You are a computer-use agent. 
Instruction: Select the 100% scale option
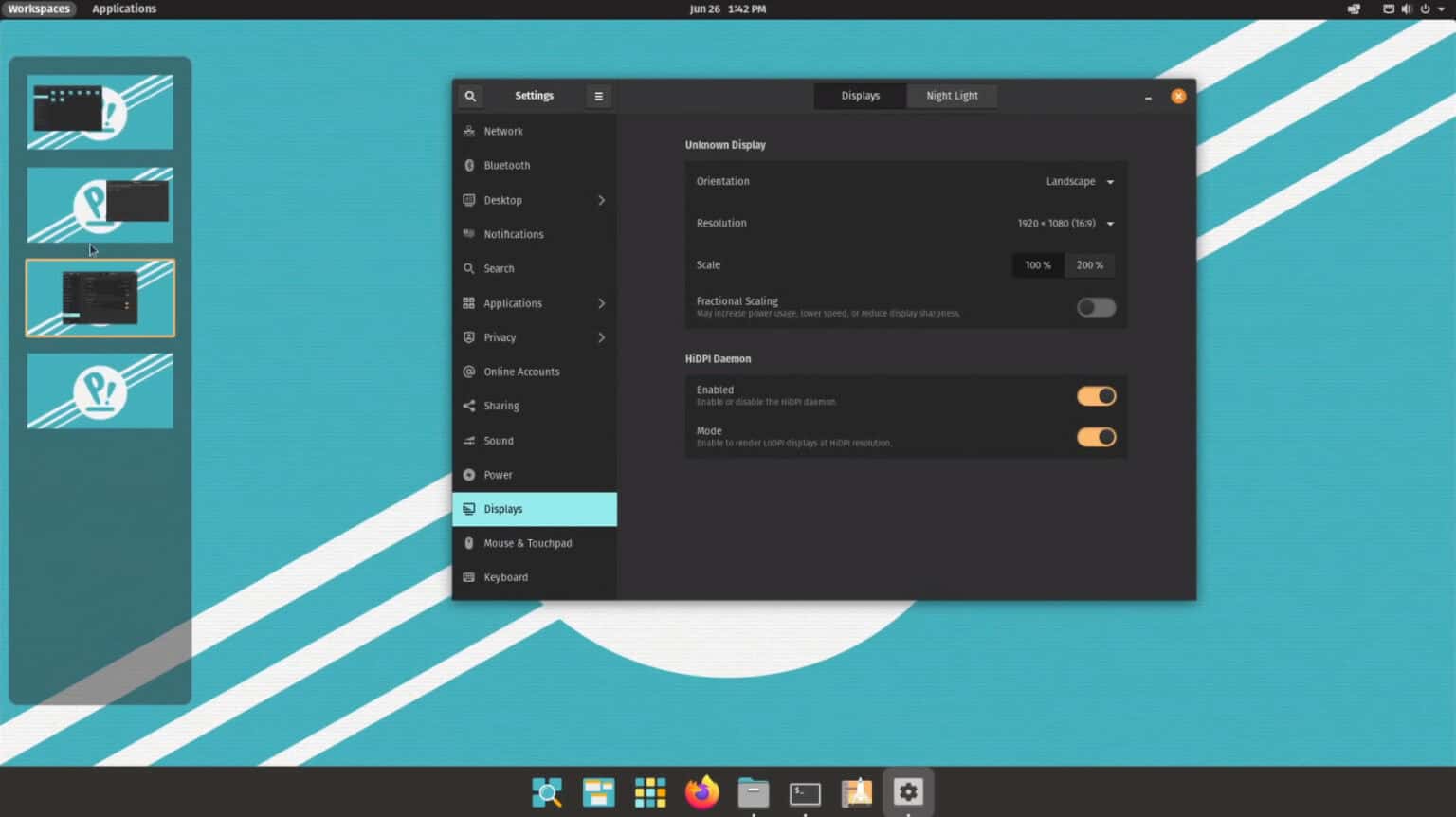pos(1037,265)
